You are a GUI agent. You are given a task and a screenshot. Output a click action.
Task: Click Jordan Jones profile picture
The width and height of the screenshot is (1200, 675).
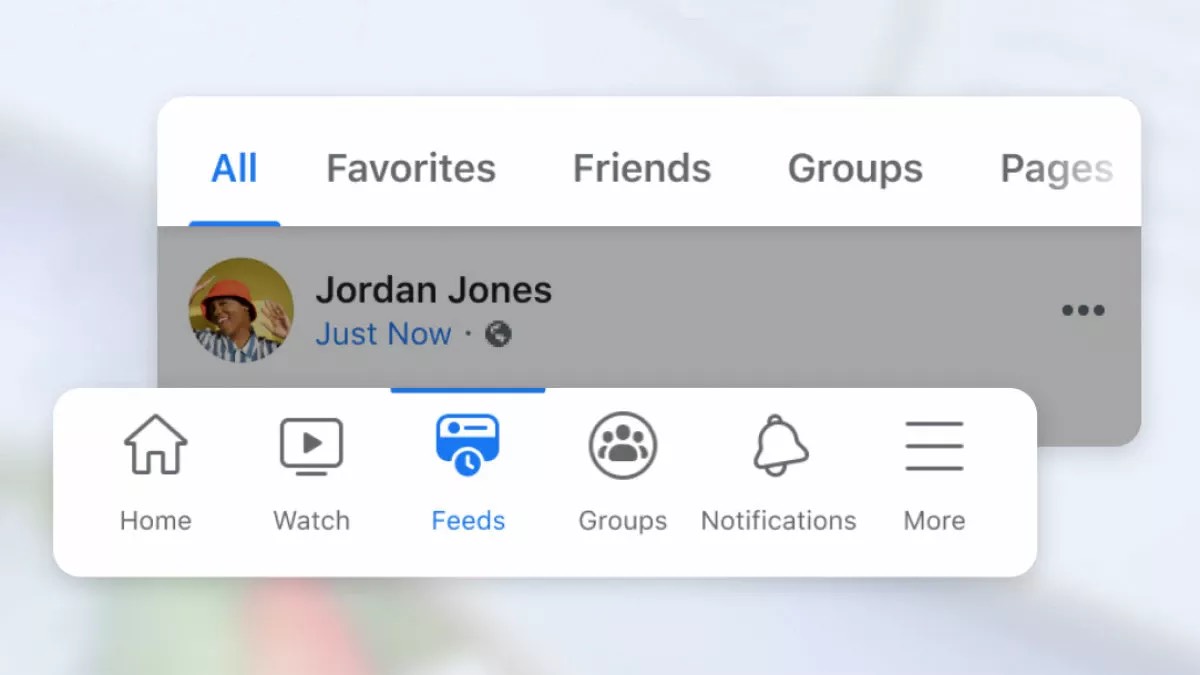(241, 310)
